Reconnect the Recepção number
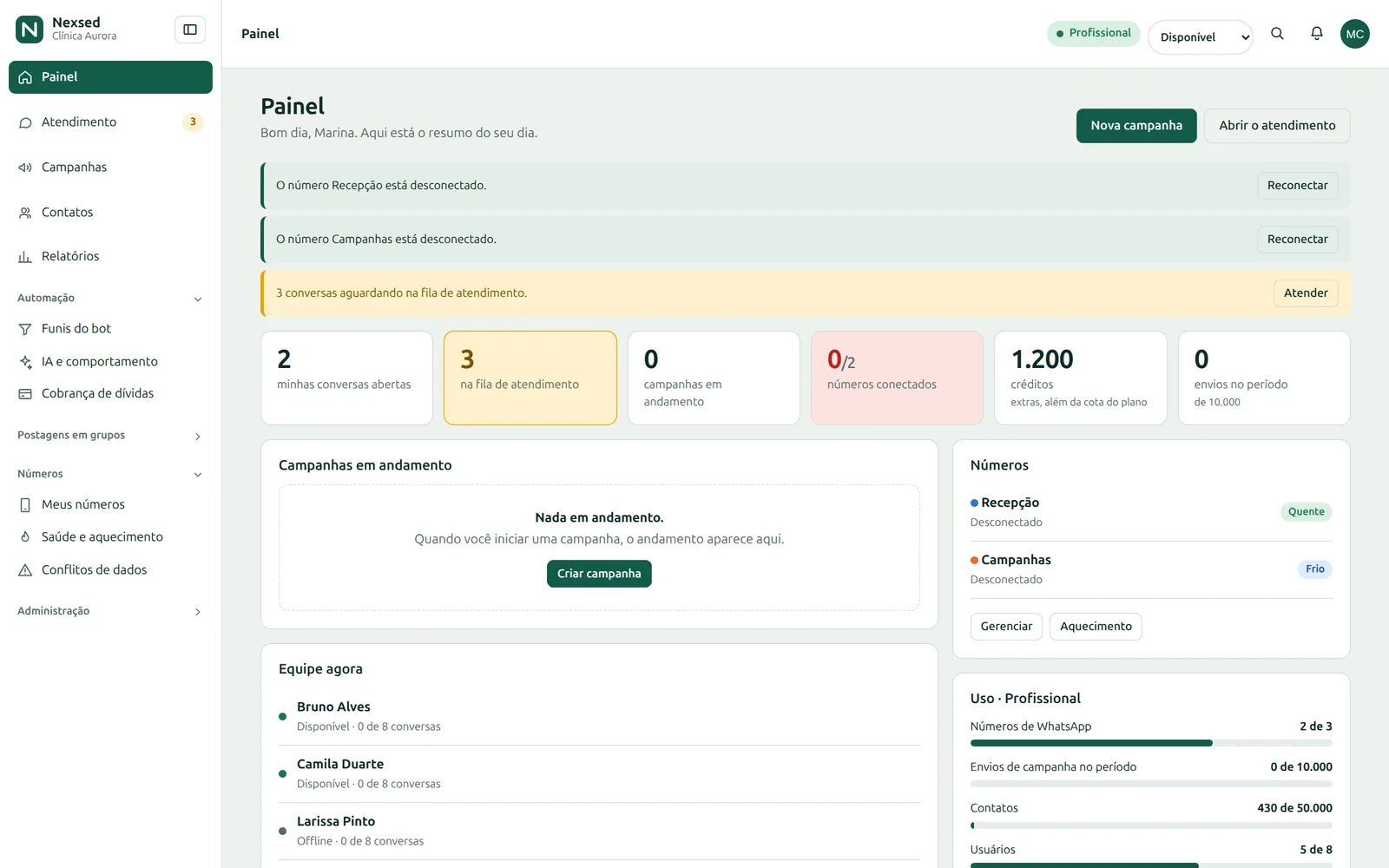The image size is (1389, 868). (x=1297, y=186)
